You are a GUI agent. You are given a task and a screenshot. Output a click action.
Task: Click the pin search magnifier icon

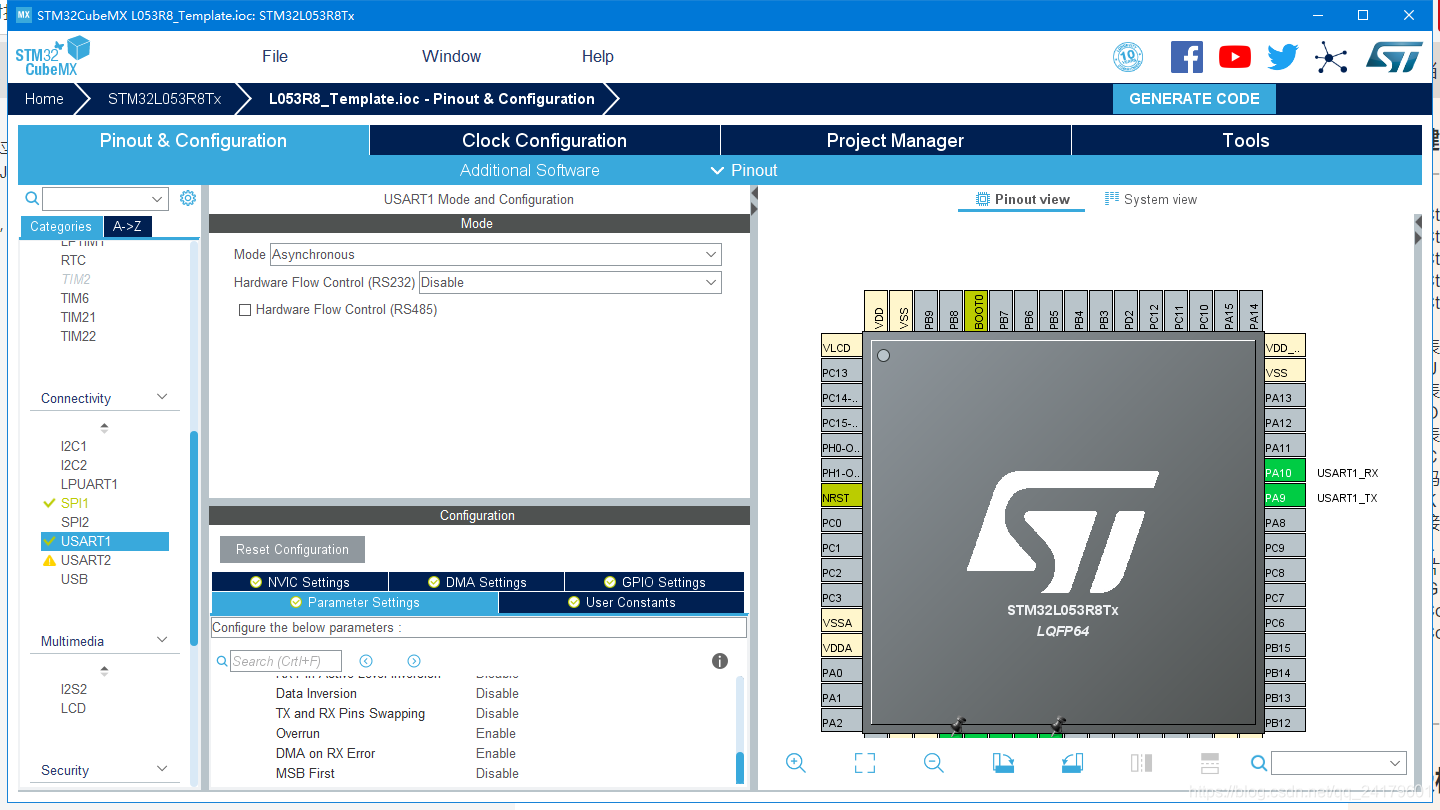1259,763
